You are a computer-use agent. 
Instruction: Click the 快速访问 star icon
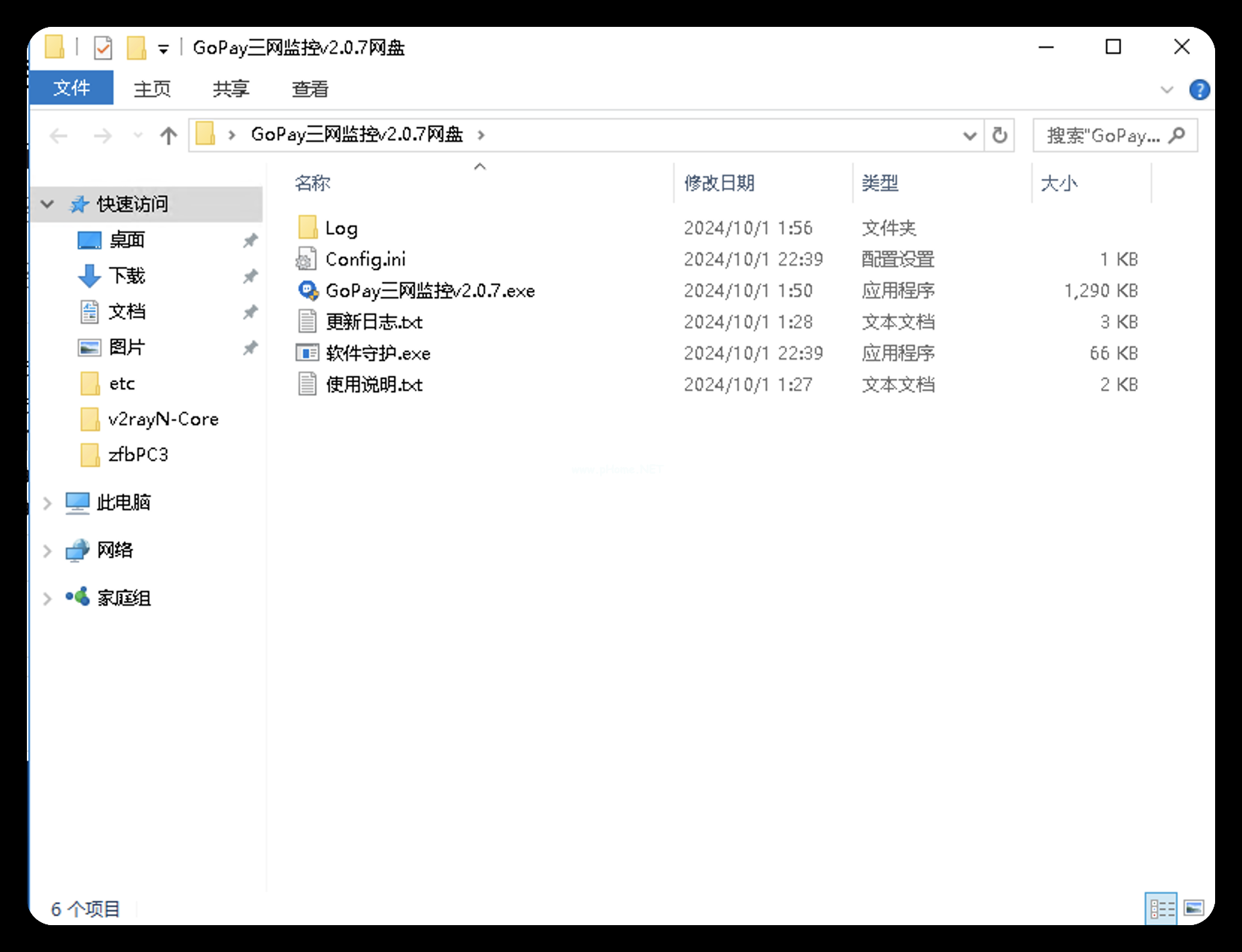tap(79, 204)
